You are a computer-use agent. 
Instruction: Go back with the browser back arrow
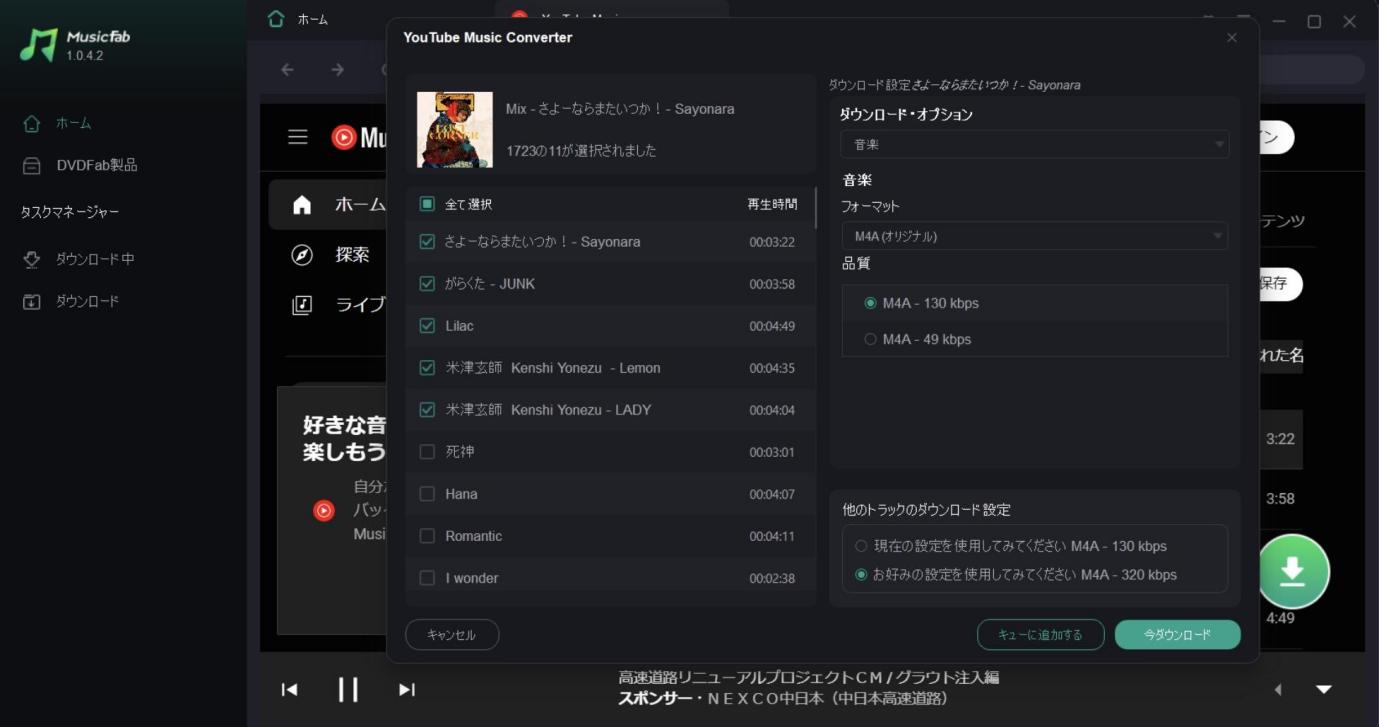(287, 69)
